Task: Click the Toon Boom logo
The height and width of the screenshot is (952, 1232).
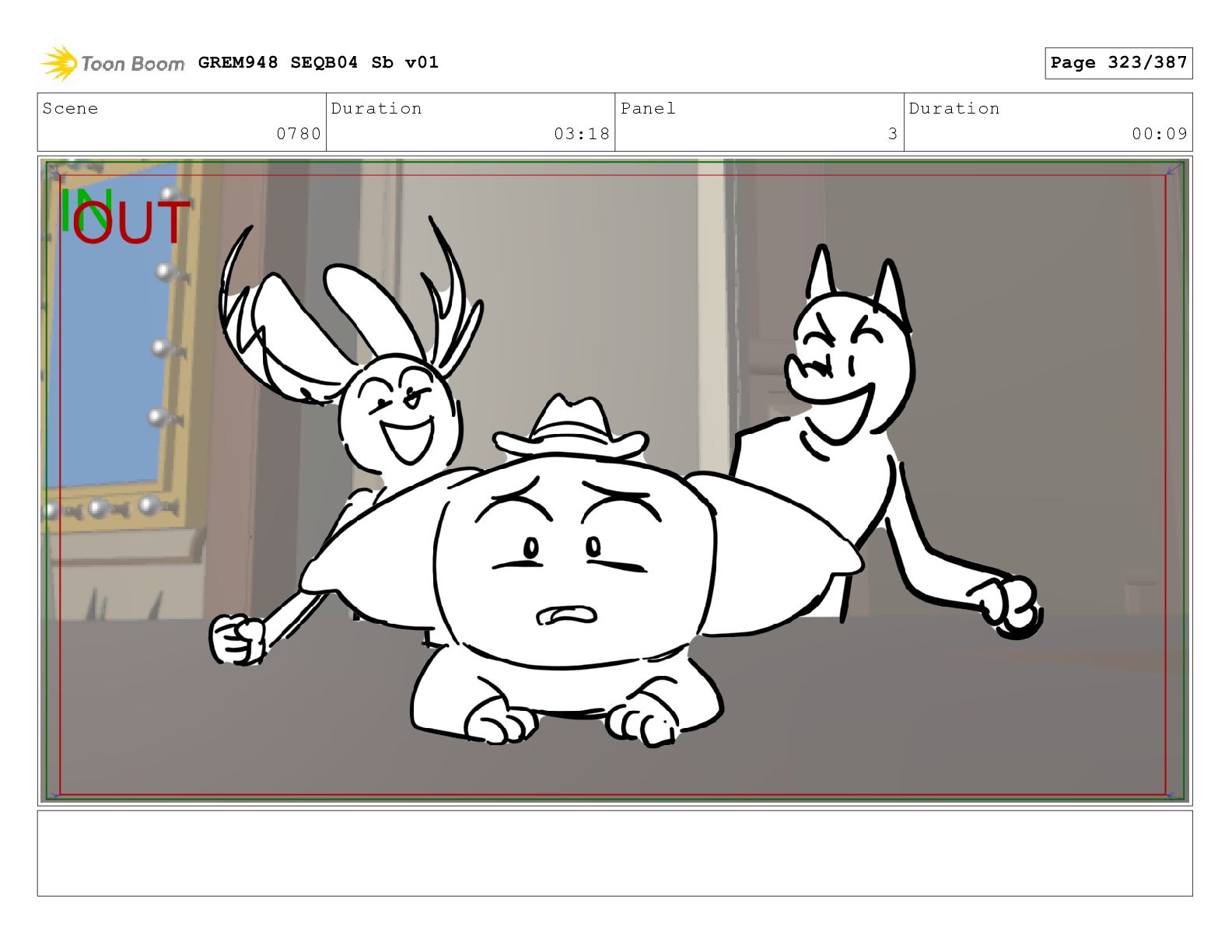Action: click(113, 63)
